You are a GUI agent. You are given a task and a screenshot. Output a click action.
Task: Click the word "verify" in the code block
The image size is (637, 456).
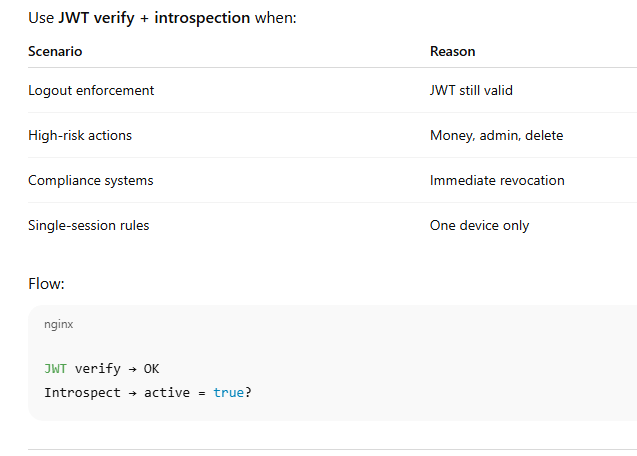[x=97, y=368]
